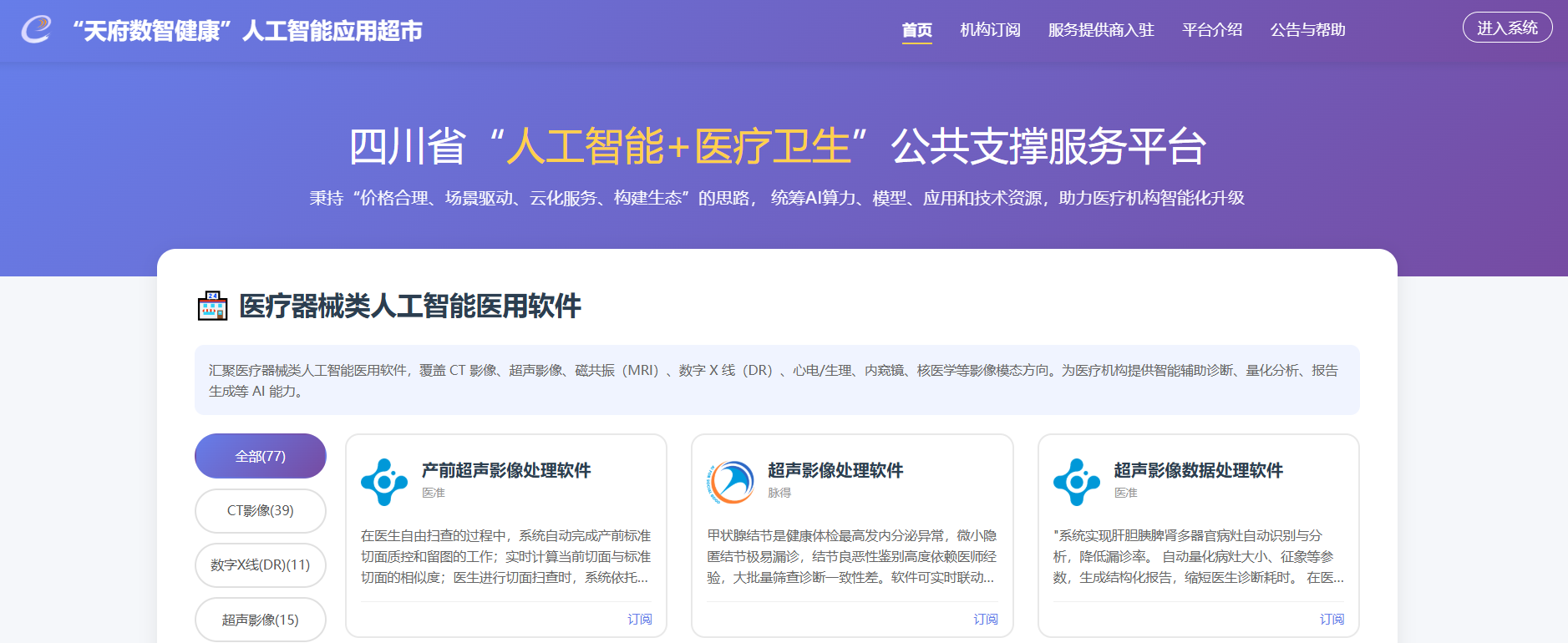Click 医准 label under 产前超声影像处理软件
The image size is (1568, 643).
point(434,493)
